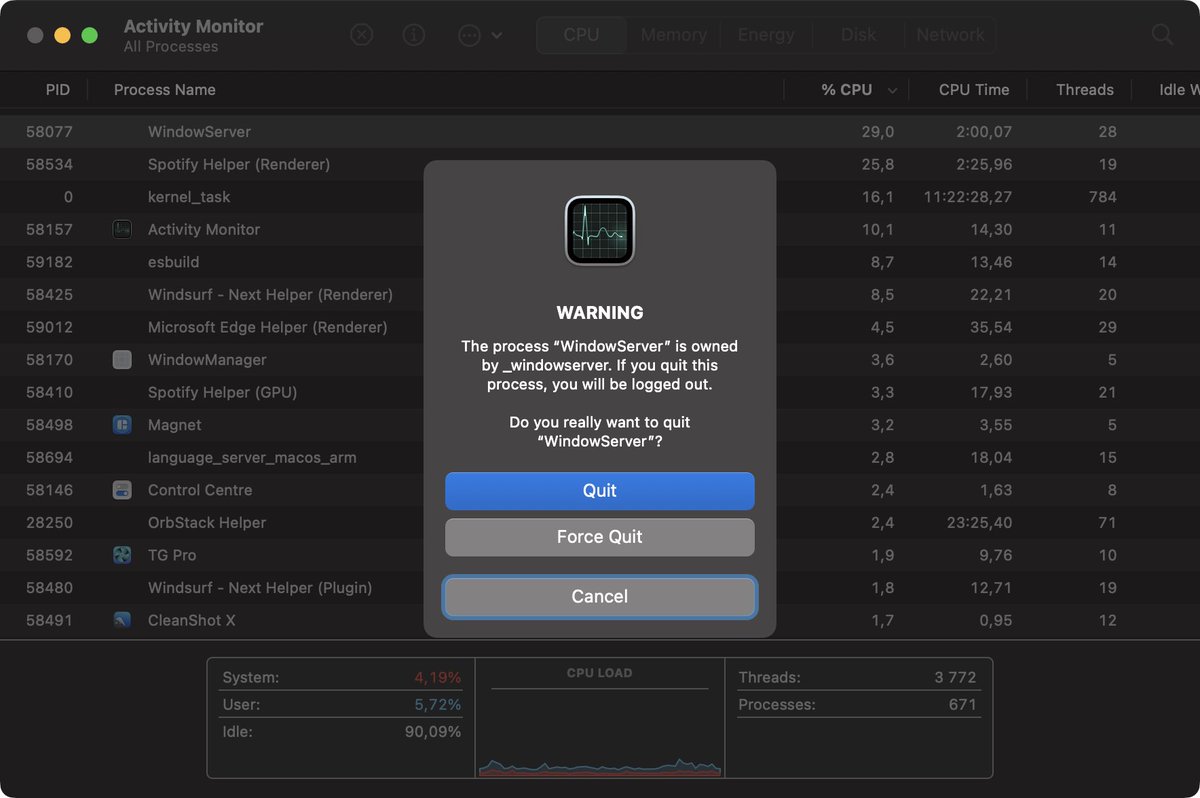Image resolution: width=1200 pixels, height=798 pixels.
Task: Switch to the CPU tab
Action: click(581, 35)
